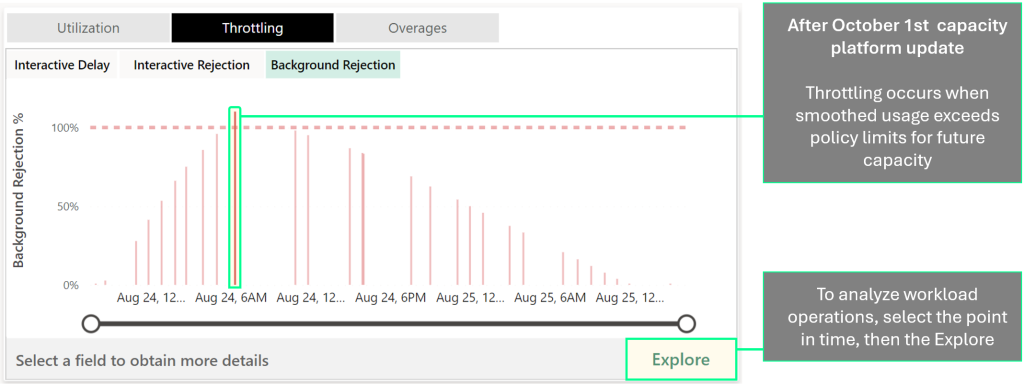The height and width of the screenshot is (387, 1024).
Task: Select the highlighted bar exceeding 100%
Action: 235,198
